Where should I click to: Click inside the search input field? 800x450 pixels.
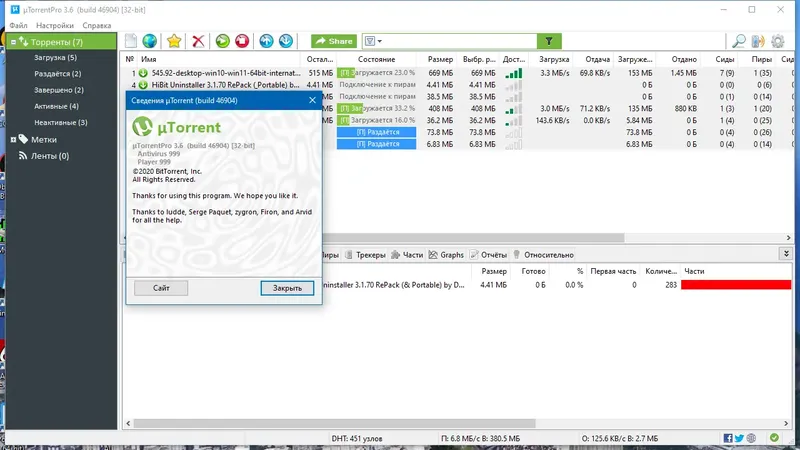point(459,41)
